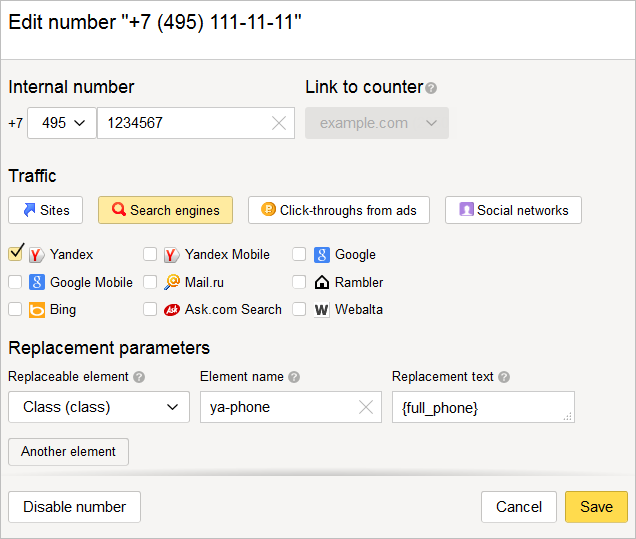The height and width of the screenshot is (539, 636).
Task: Open the Class (class) replaceable element dropdown
Action: pyautogui.click(x=99, y=407)
